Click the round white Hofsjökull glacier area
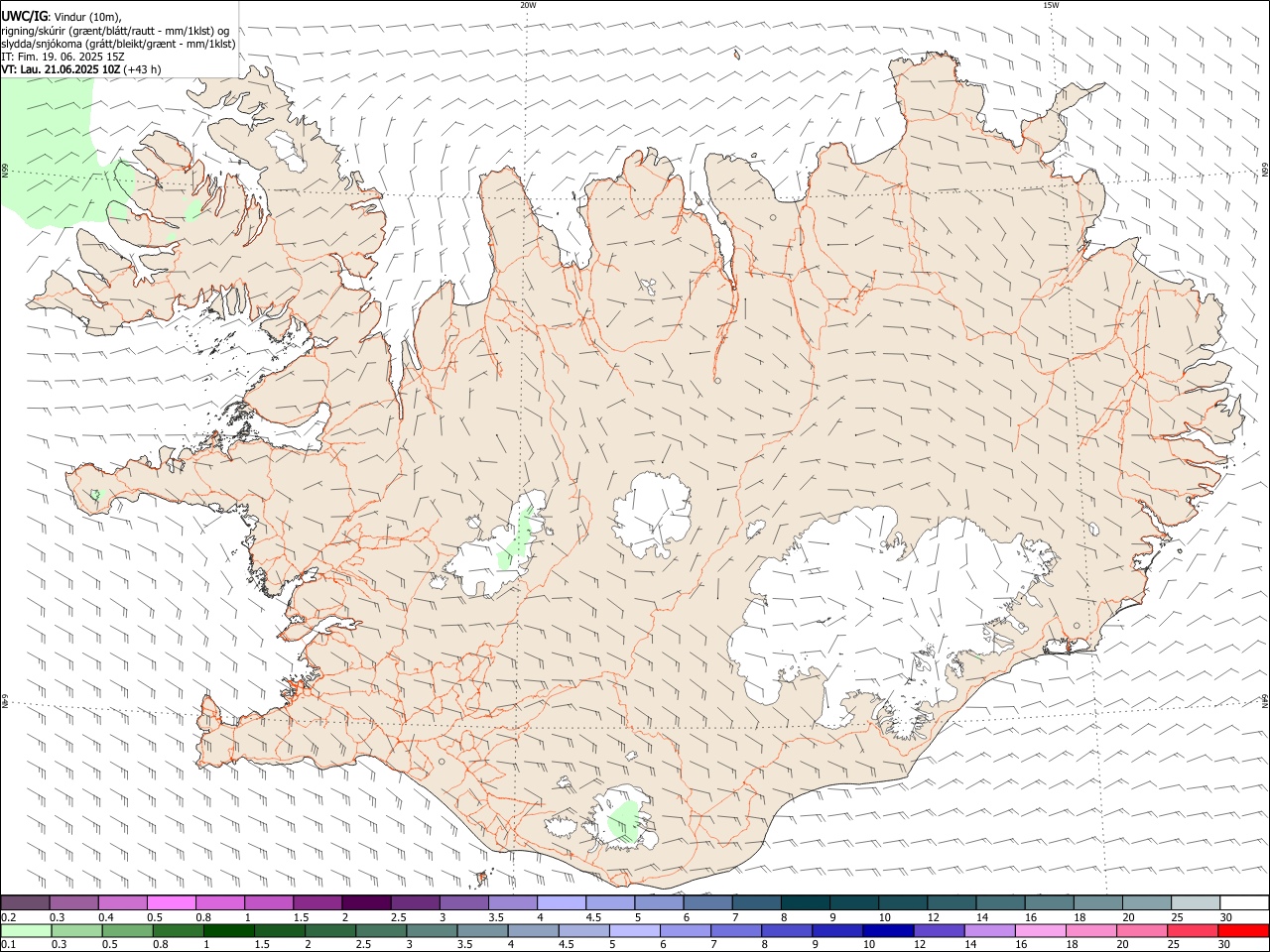 pyautogui.click(x=652, y=516)
